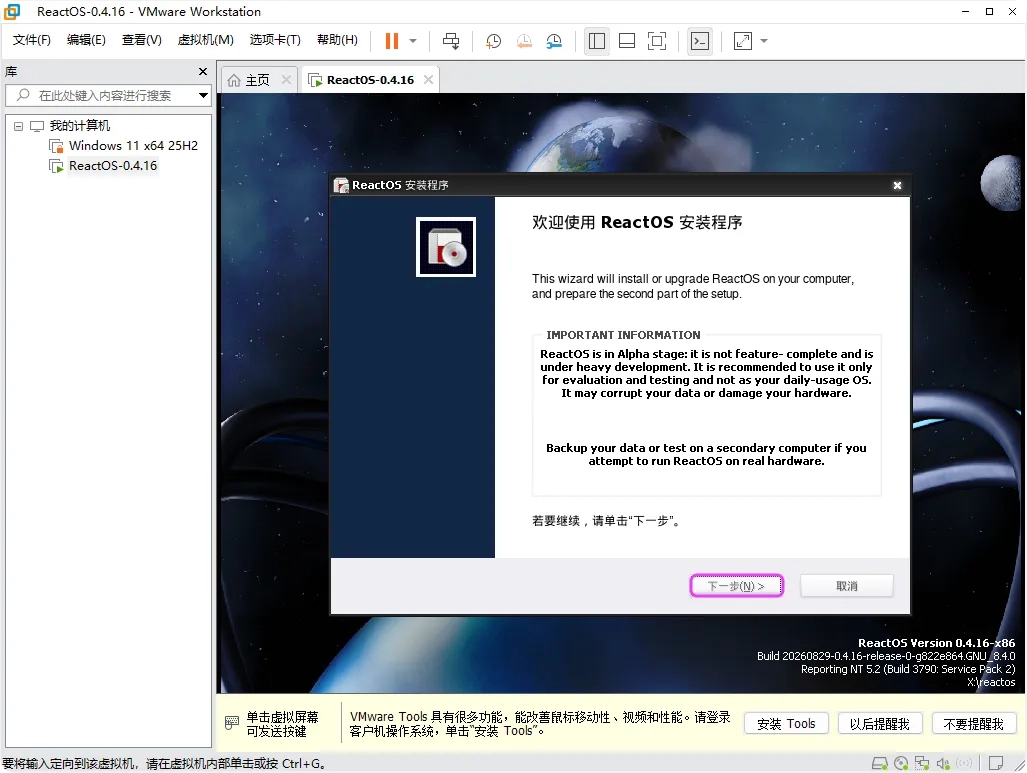
Task: Close the ReactOS-0.4.16 tab
Action: pos(428,79)
